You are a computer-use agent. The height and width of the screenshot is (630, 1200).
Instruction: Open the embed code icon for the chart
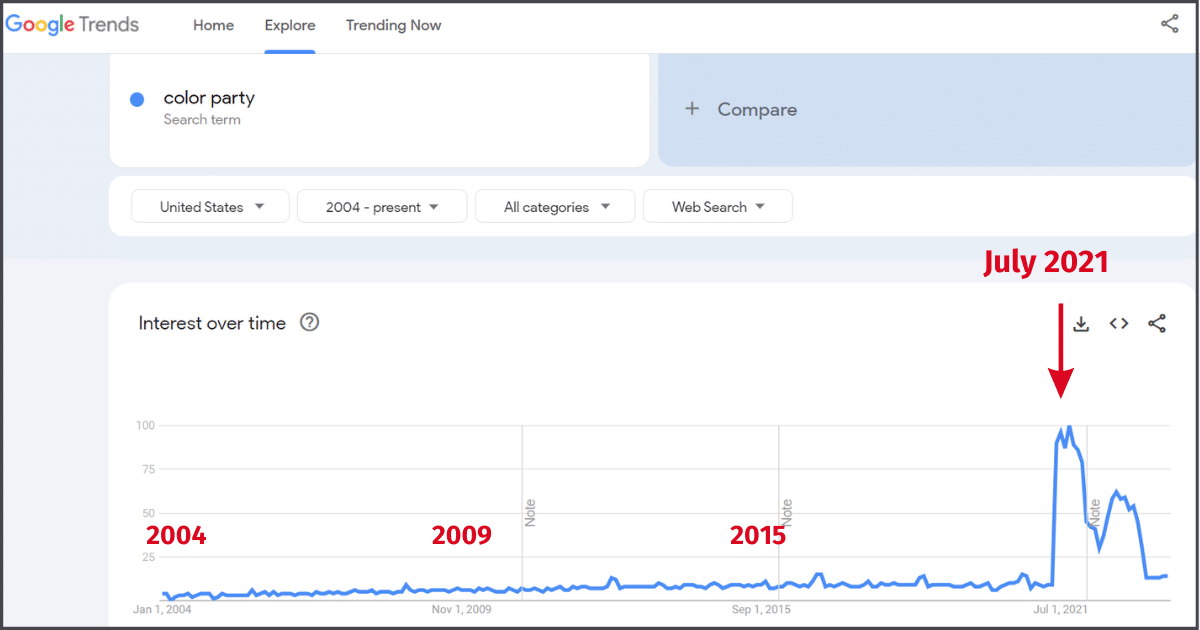coord(1119,324)
